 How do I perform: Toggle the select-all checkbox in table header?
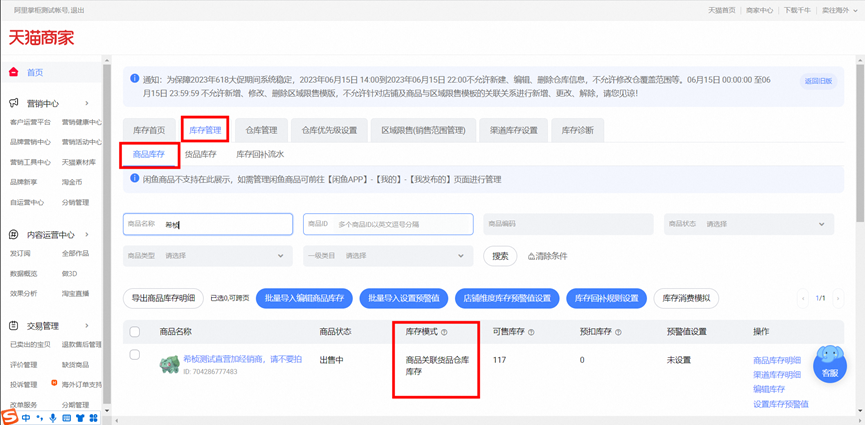tap(135, 332)
